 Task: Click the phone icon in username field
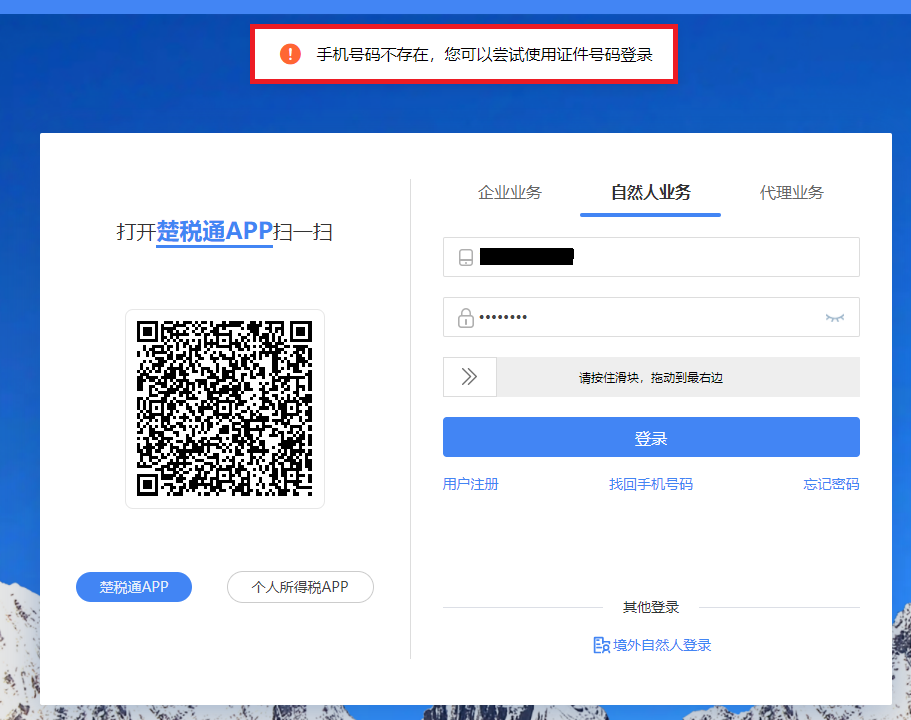click(466, 257)
